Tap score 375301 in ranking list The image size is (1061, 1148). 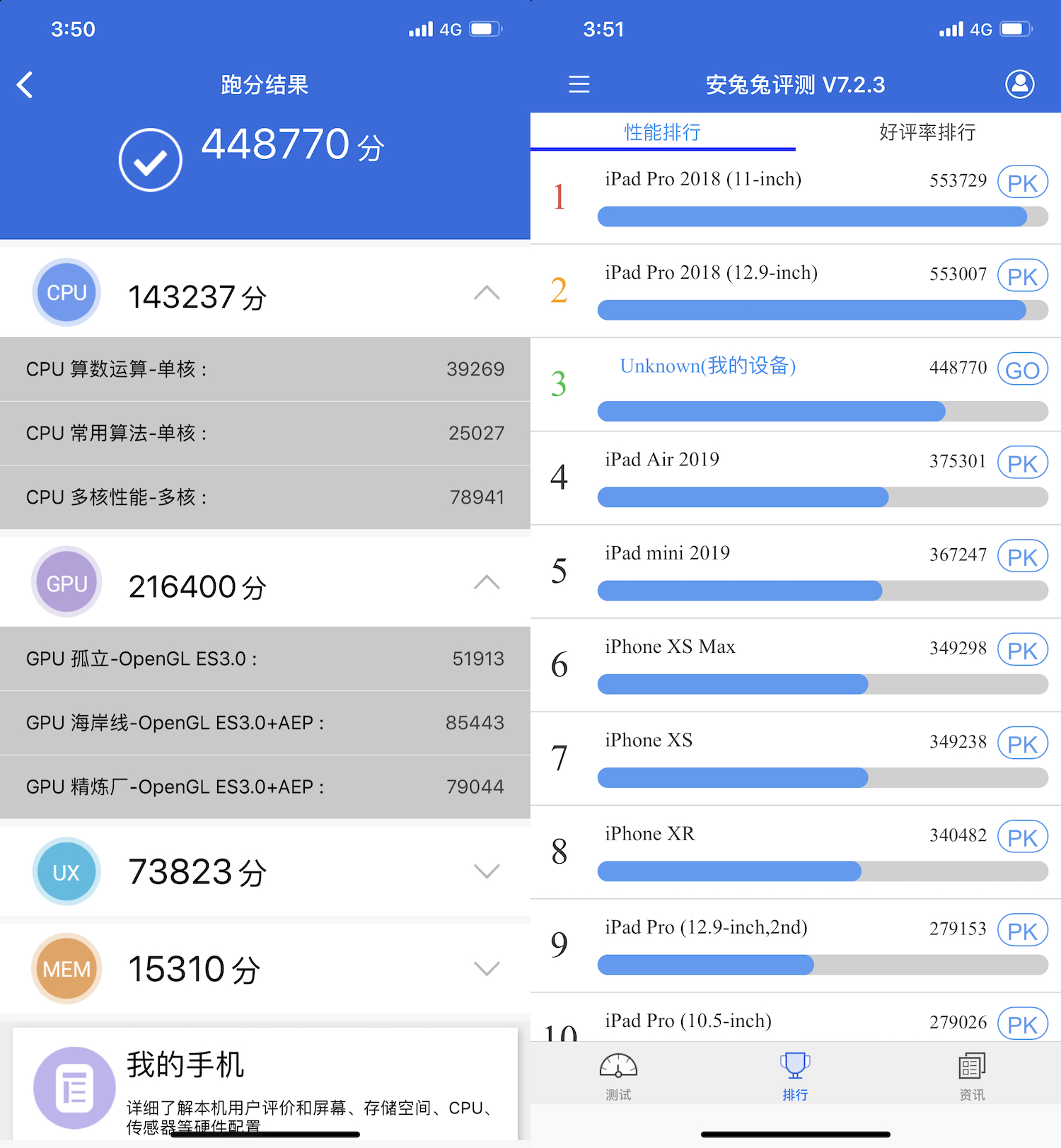[x=958, y=461]
